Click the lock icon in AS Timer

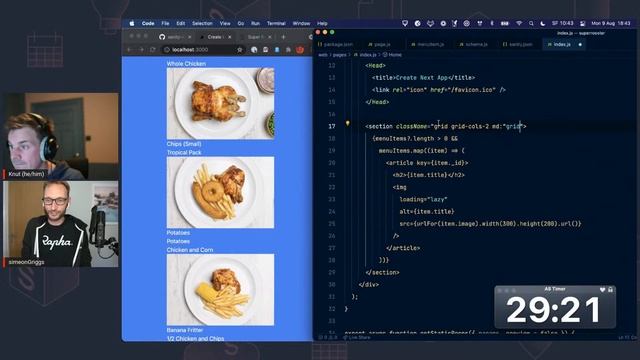(610, 289)
